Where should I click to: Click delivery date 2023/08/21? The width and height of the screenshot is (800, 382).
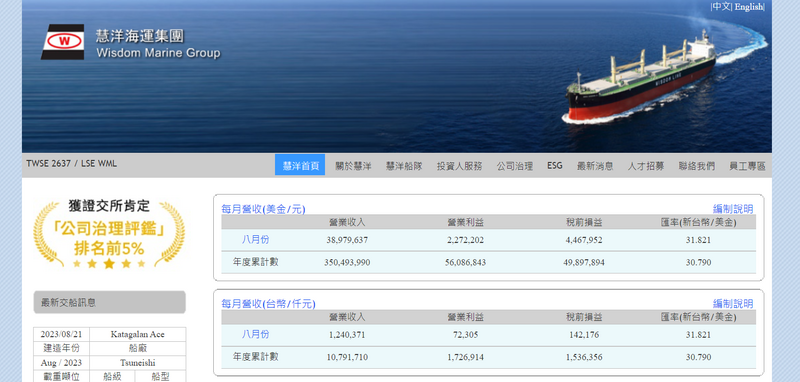point(61,334)
